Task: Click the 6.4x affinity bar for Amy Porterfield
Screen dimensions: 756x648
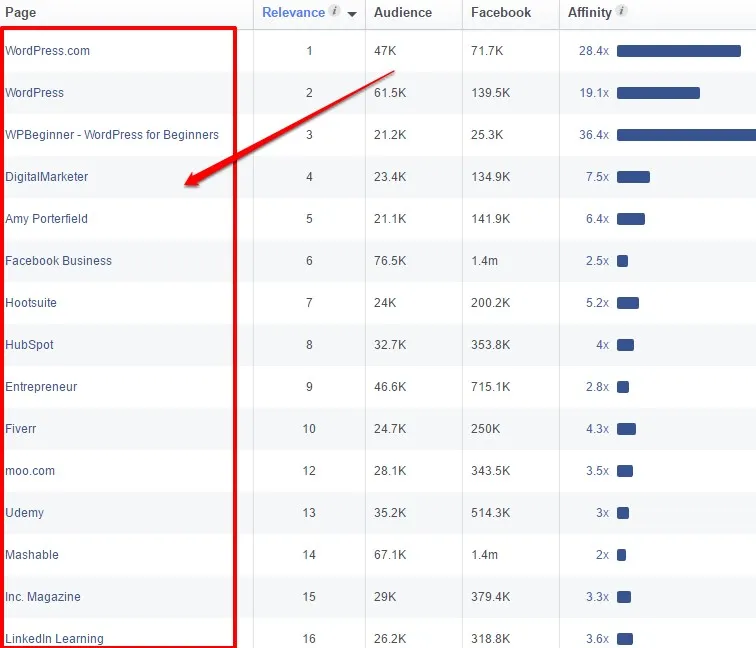Action: coord(631,219)
